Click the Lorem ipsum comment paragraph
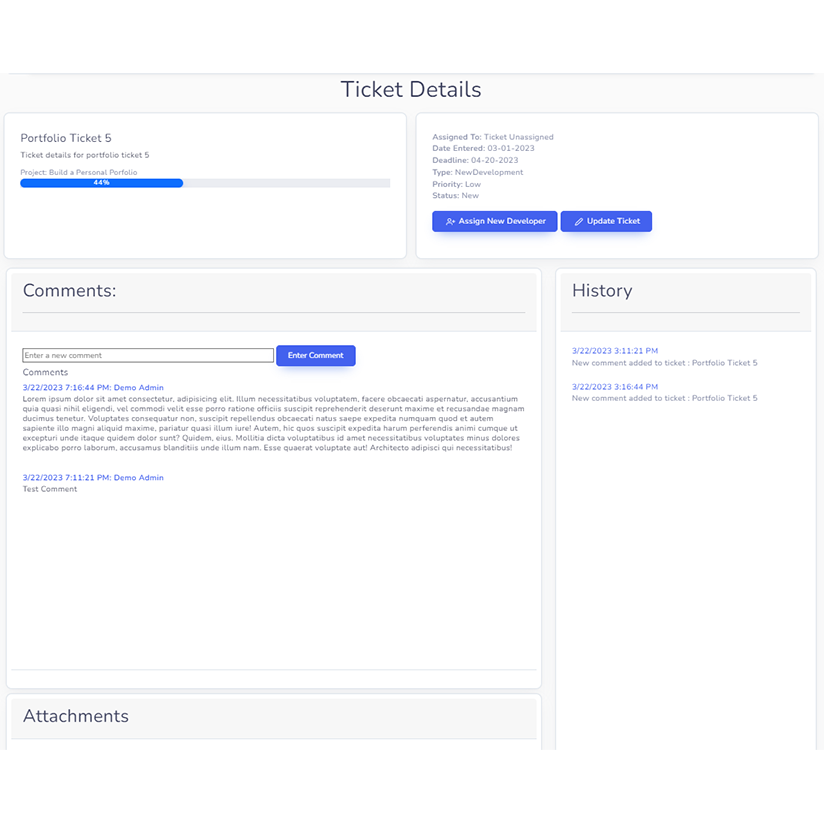The height and width of the screenshot is (824, 824). tap(273, 424)
